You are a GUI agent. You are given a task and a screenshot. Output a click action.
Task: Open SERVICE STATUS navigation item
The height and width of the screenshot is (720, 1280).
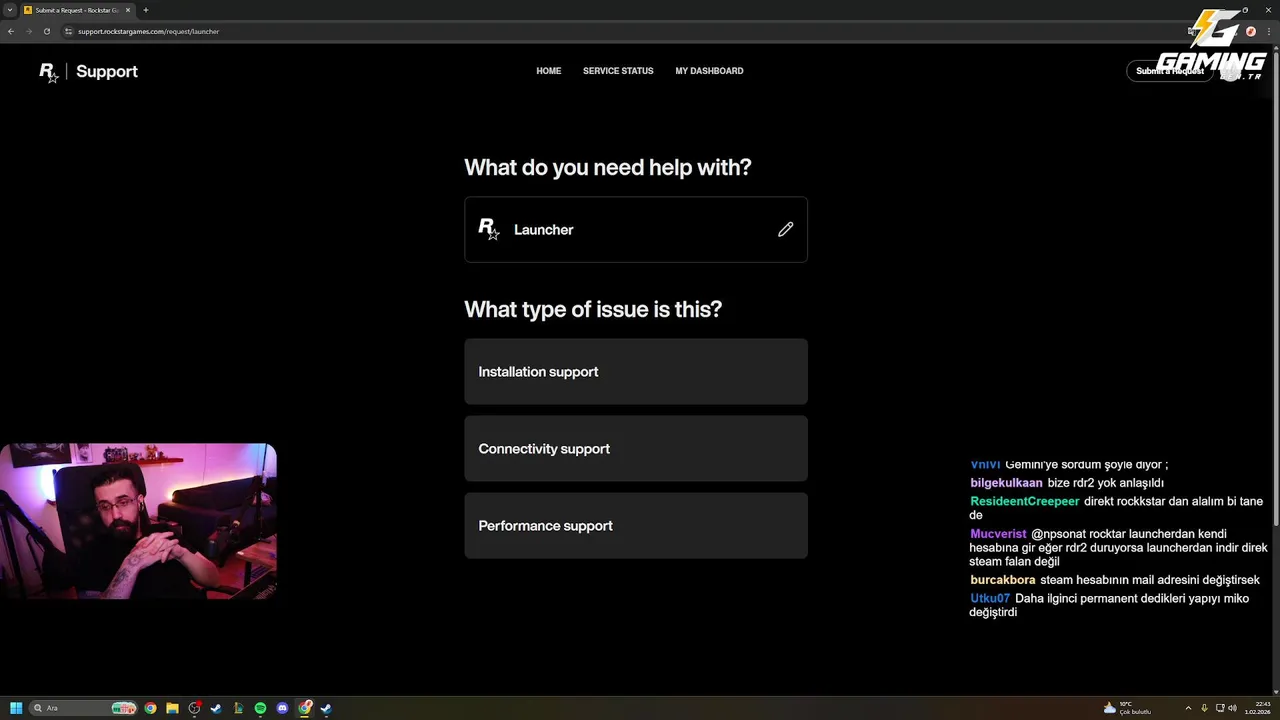click(x=618, y=71)
